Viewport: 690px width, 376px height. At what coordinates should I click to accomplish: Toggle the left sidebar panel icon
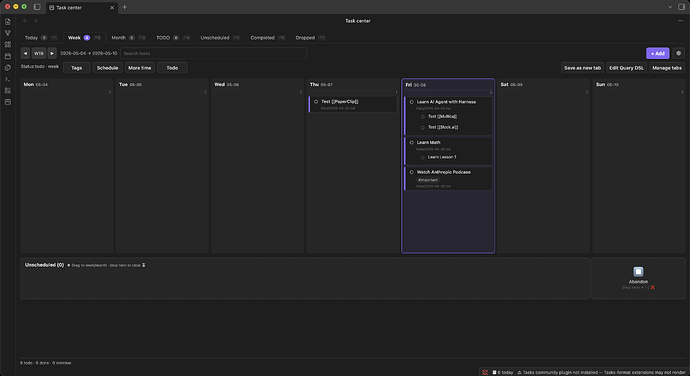(x=37, y=7)
